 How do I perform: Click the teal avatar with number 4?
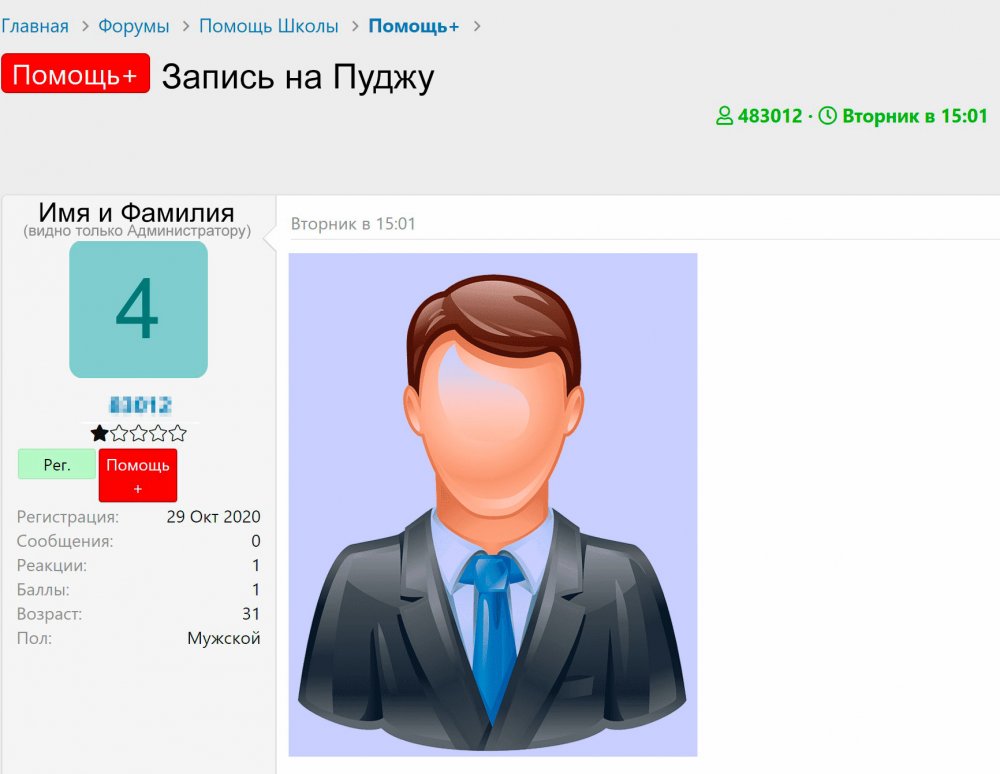[x=138, y=309]
